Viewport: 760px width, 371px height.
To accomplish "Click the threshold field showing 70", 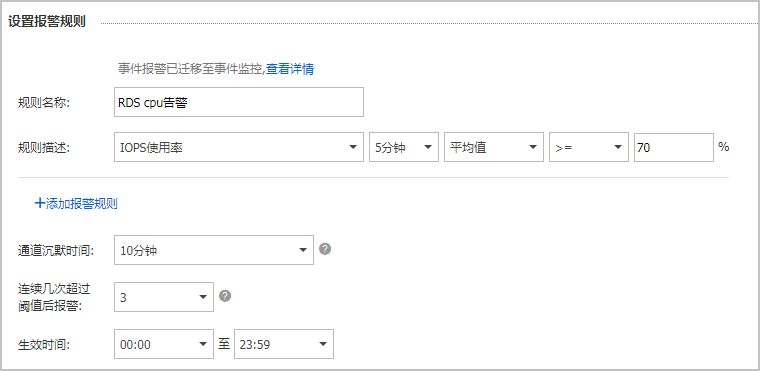I will point(674,147).
